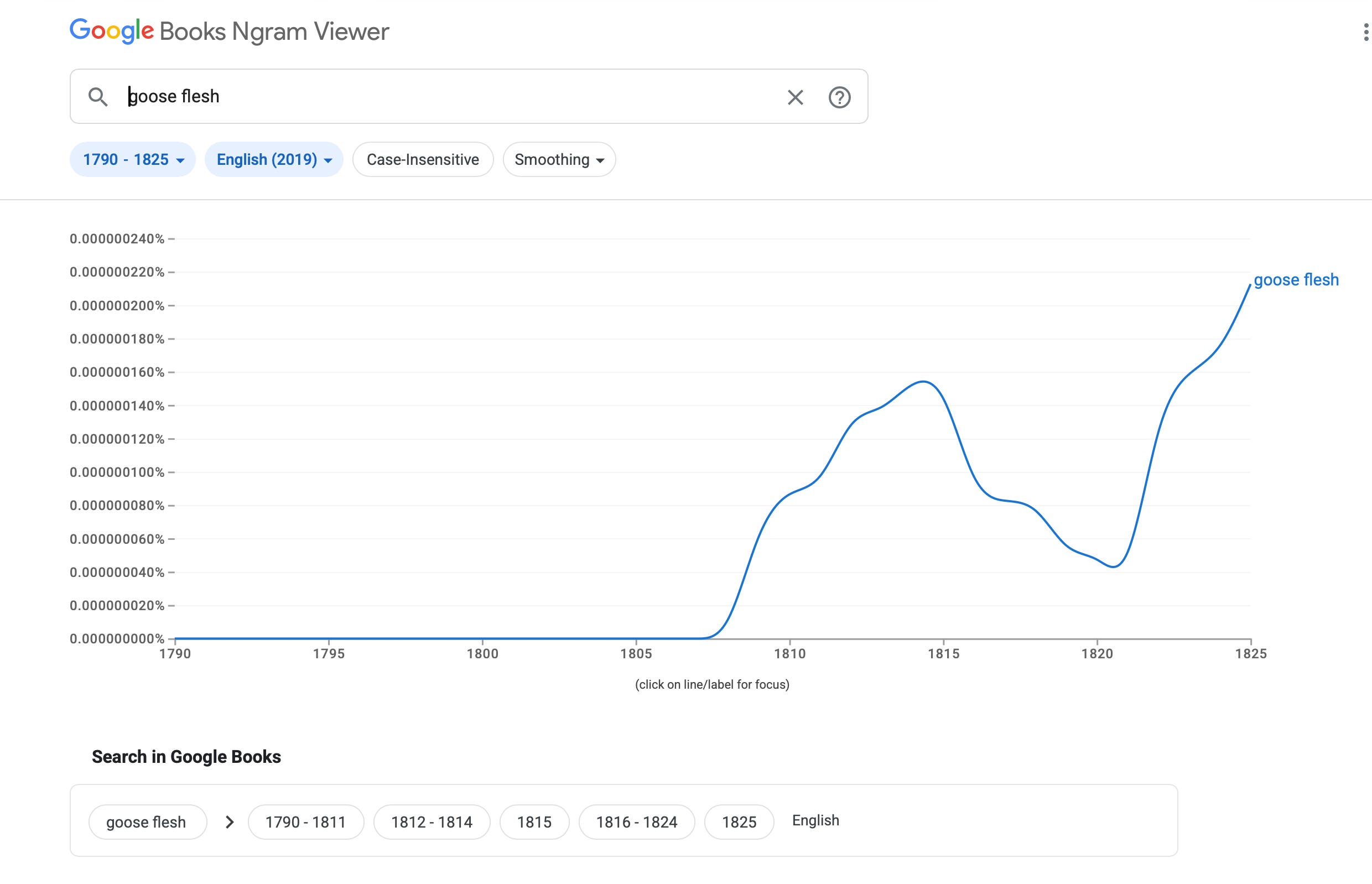Select the 1812 - 1814 books range

coord(432,822)
